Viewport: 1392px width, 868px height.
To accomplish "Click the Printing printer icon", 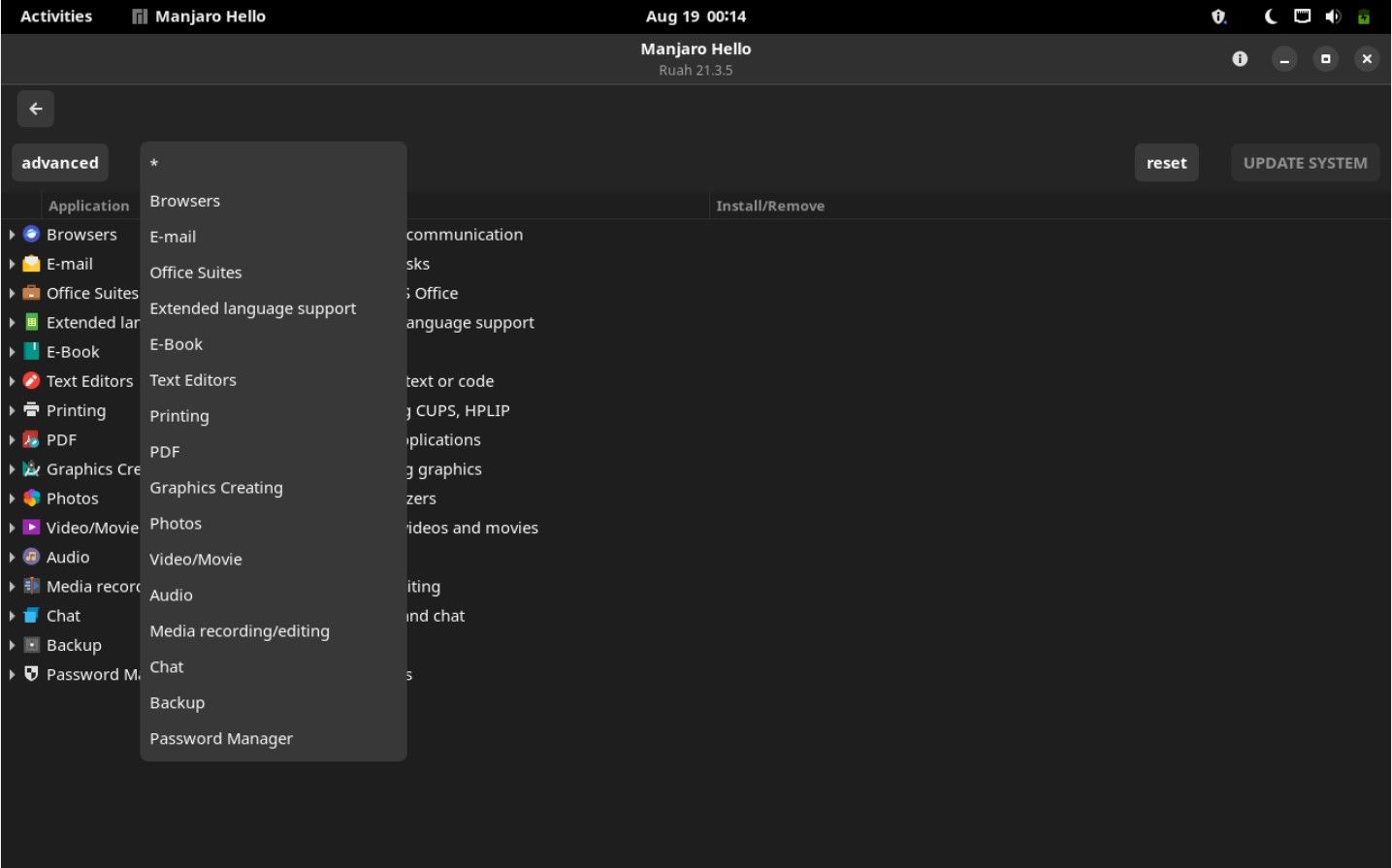I will pos(31,410).
